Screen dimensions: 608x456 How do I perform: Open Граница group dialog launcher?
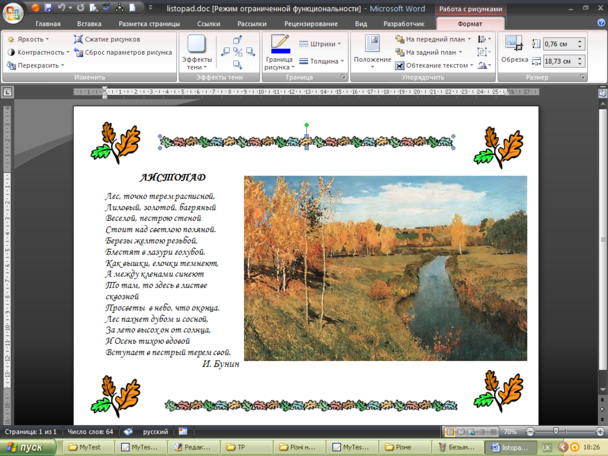343,77
